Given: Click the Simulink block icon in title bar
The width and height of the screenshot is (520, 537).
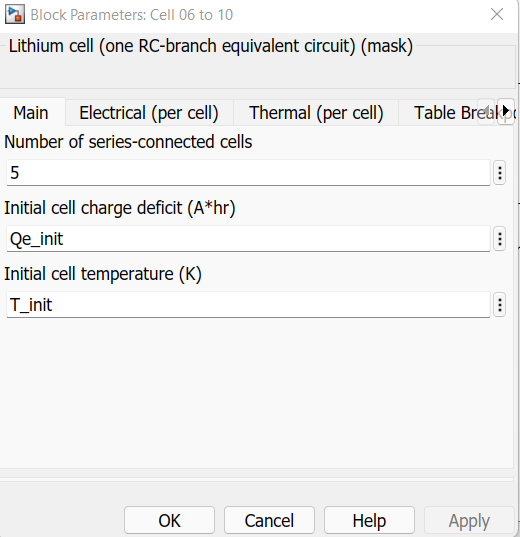Looking at the screenshot, I should coord(15,14).
